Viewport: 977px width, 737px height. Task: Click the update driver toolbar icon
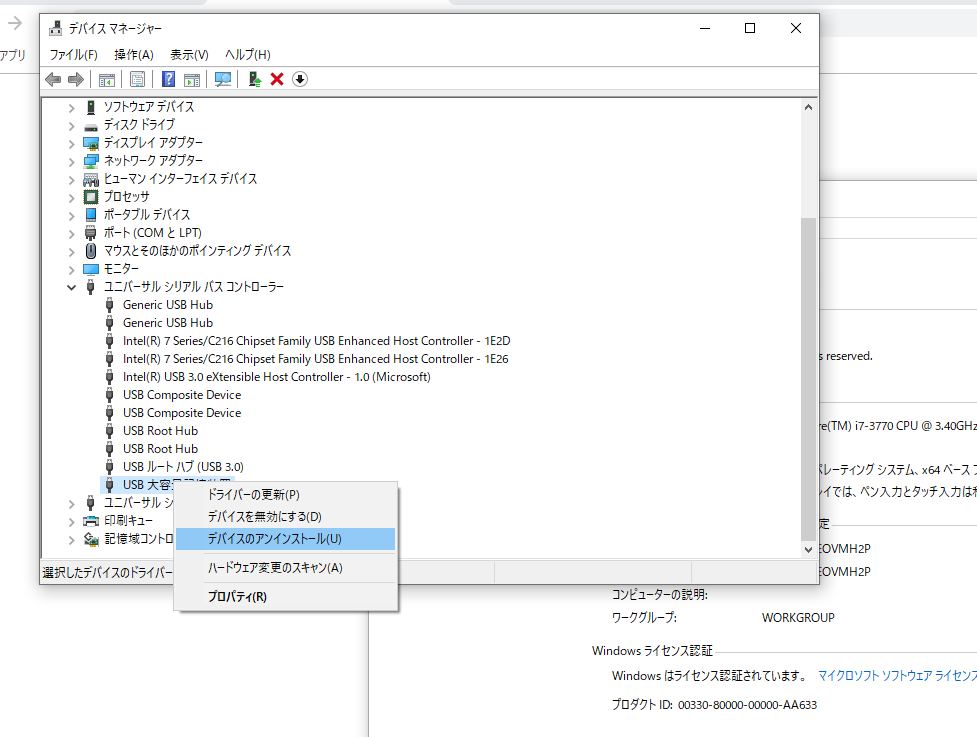tap(253, 79)
